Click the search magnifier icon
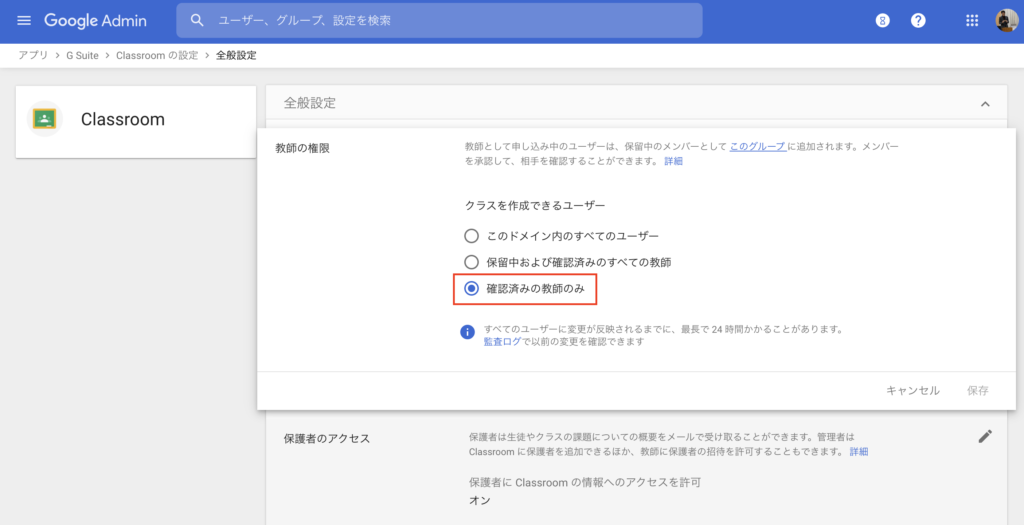This screenshot has width=1024, height=525. pos(197,20)
